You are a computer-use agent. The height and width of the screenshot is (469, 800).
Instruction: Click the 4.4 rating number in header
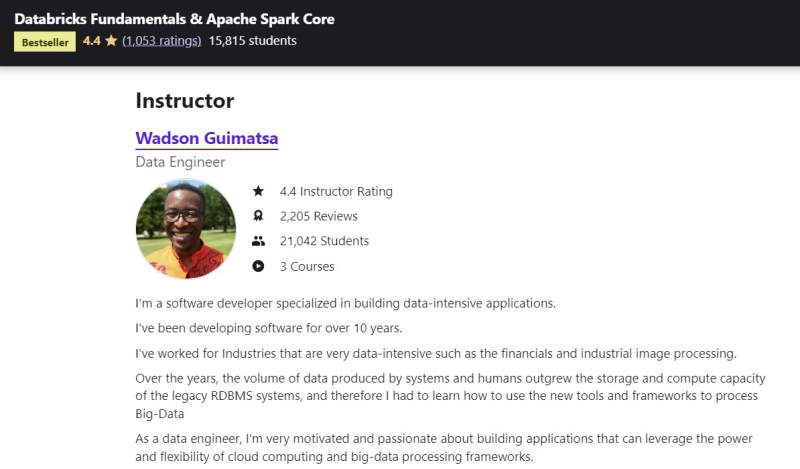91,41
